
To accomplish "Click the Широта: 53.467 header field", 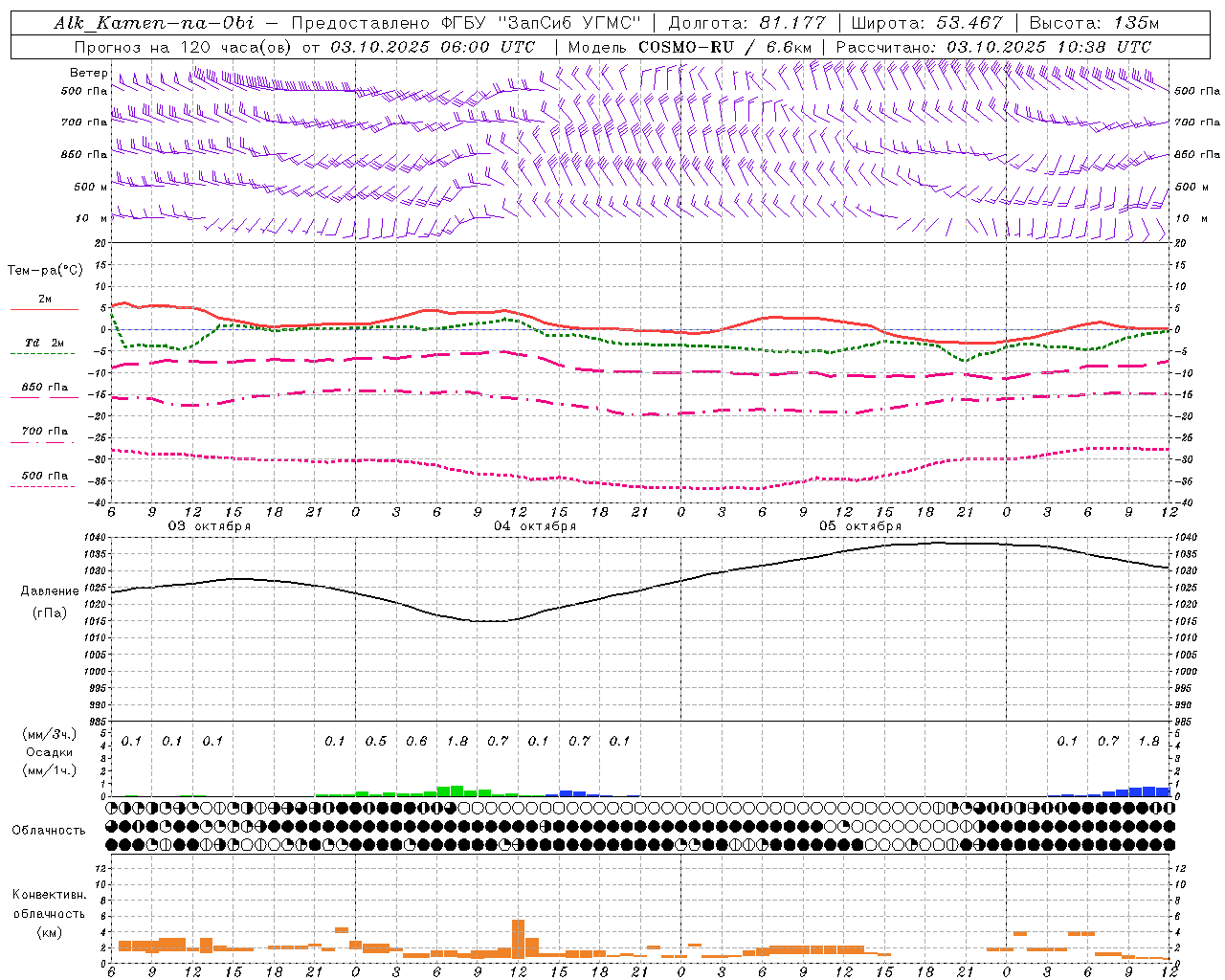I will click(926, 23).
